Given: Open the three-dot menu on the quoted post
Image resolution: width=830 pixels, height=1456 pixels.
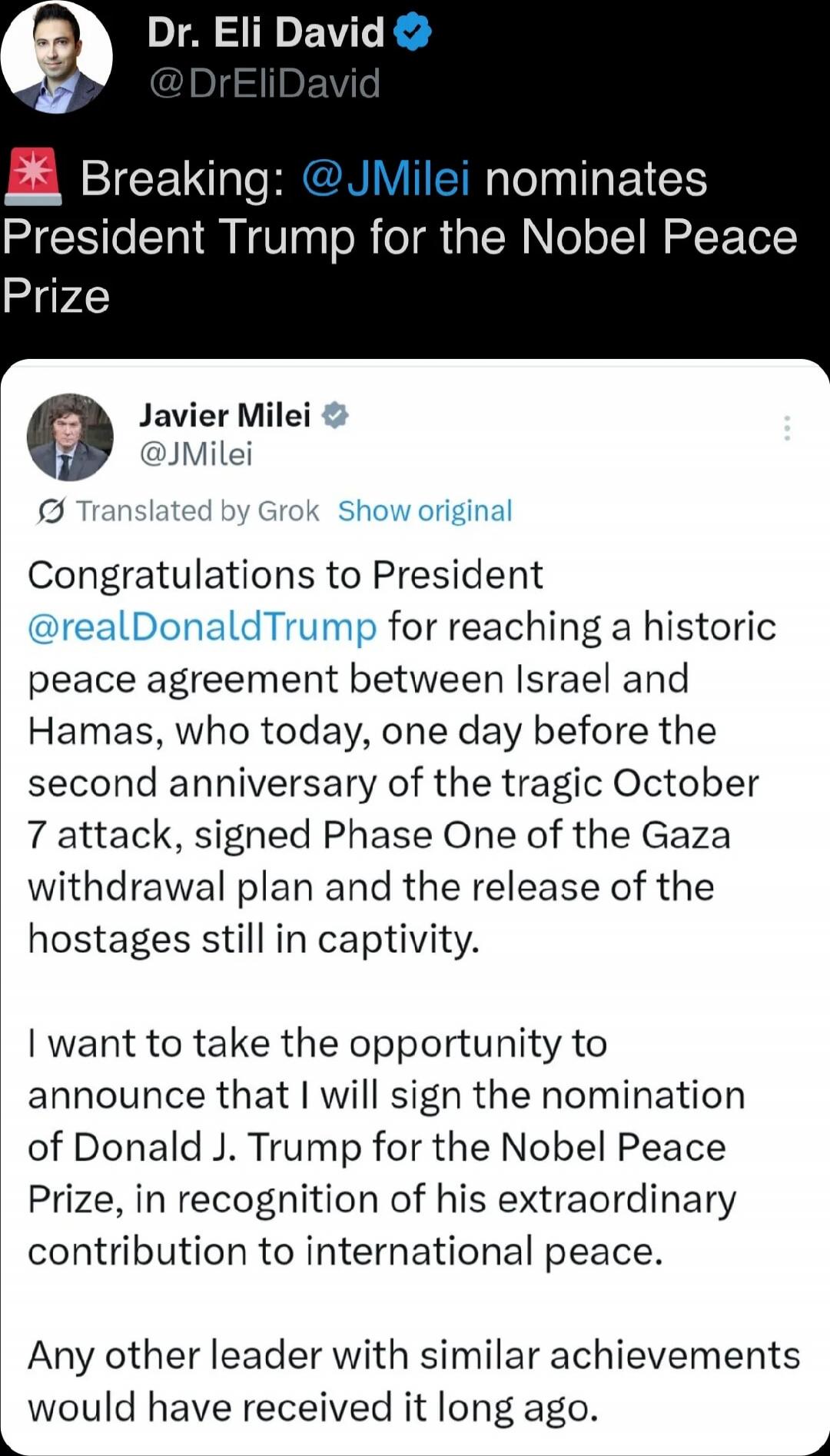Looking at the screenshot, I should 786,427.
